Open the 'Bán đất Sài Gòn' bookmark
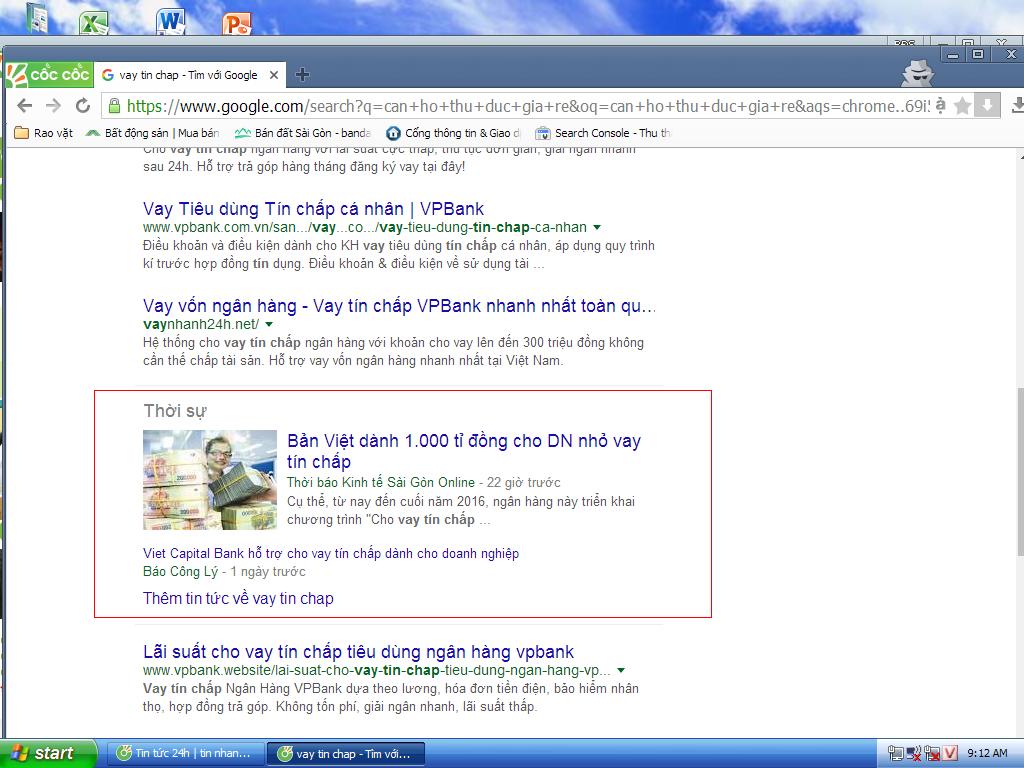This screenshot has height=768, width=1024. (303, 133)
